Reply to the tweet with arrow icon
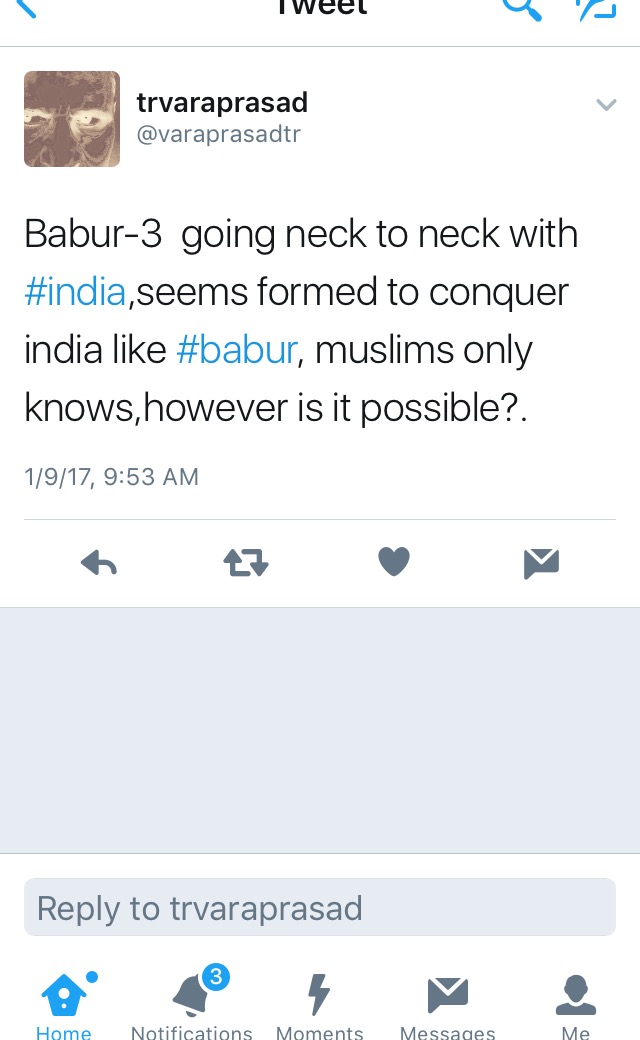This screenshot has width=640, height=1040. pyautogui.click(x=99, y=563)
